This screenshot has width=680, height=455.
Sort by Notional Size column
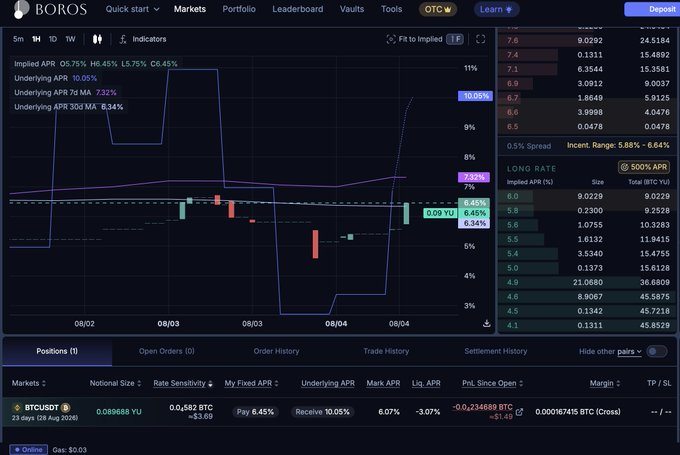[x=115, y=383]
